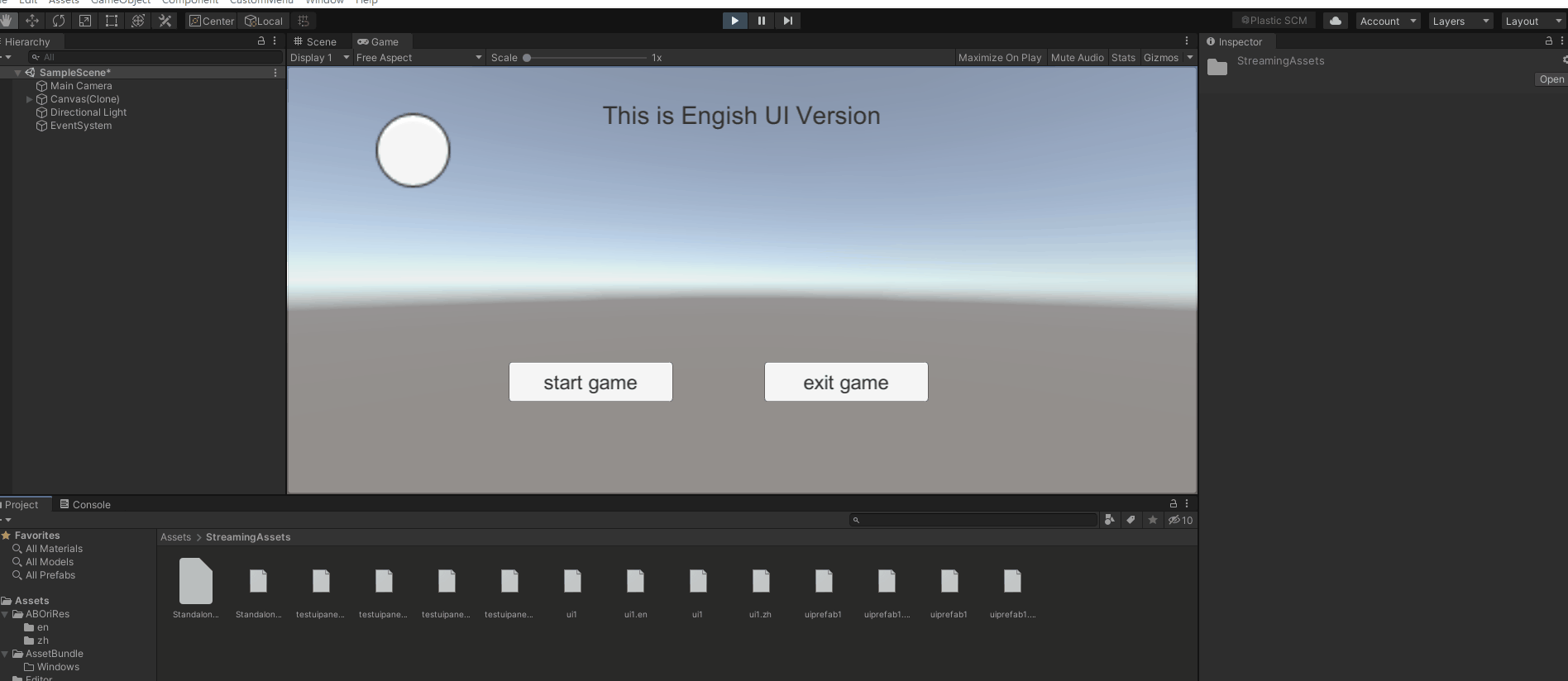Step forward one frame
Screen dimensions: 1568x681
pos(788,21)
